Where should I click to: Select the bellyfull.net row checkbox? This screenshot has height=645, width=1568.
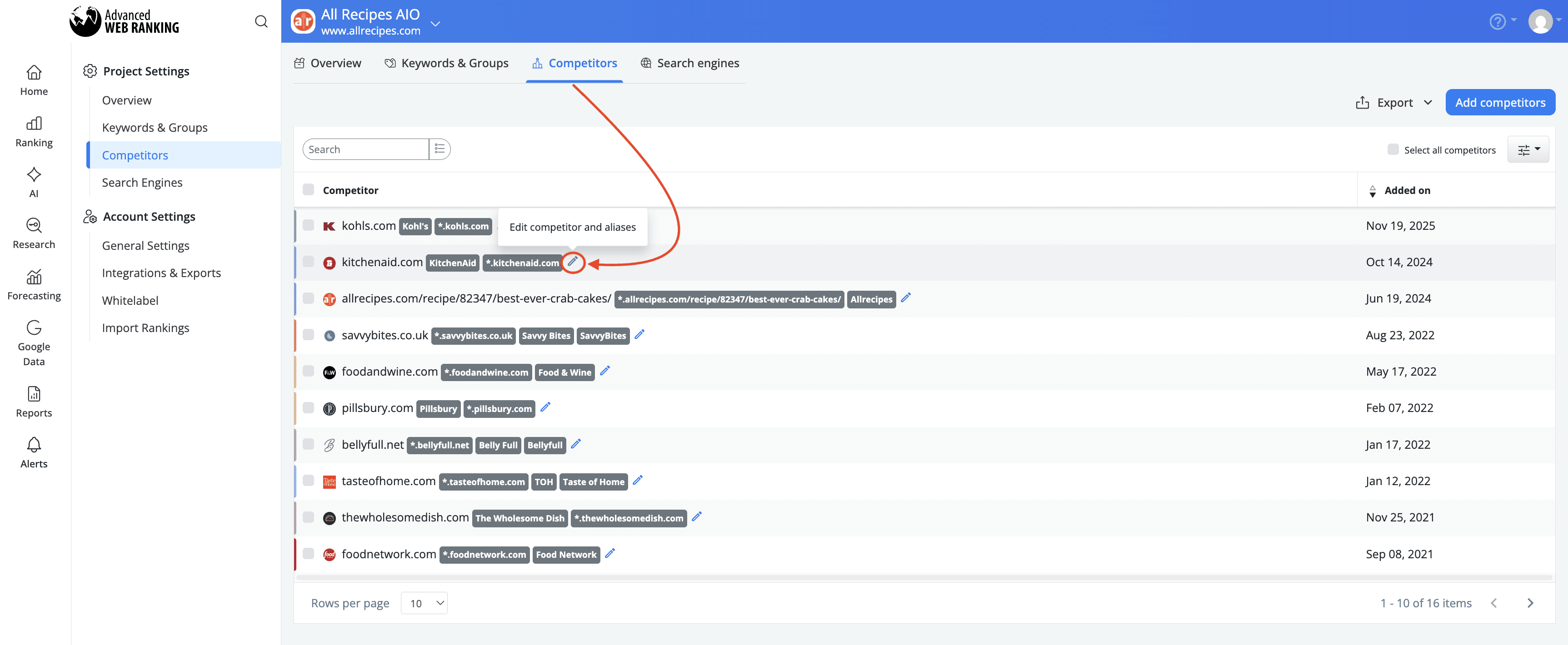point(309,444)
